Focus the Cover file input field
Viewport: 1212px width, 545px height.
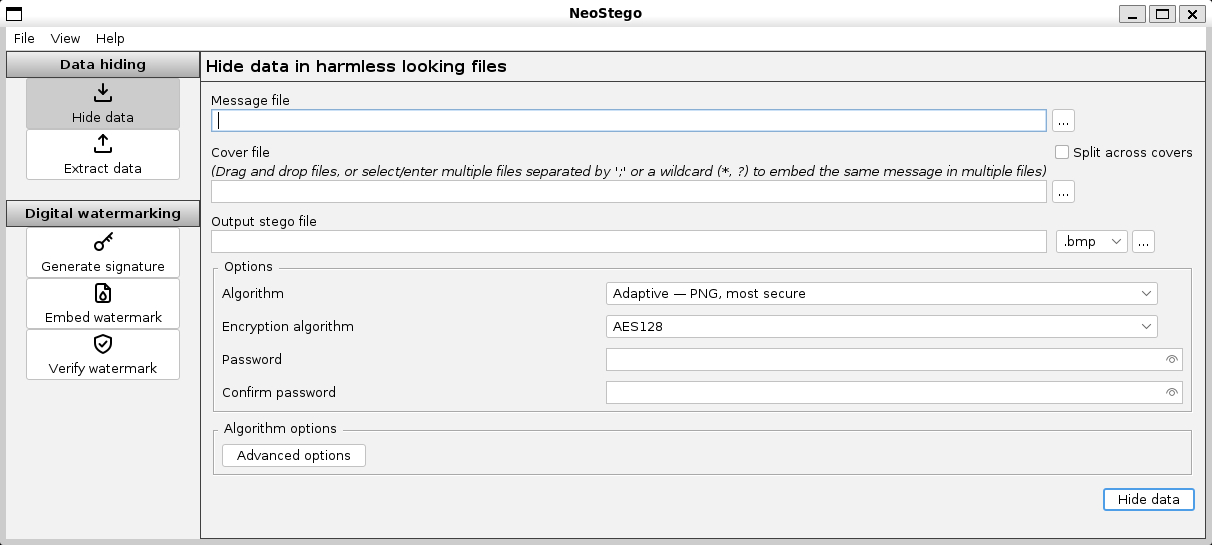[629, 192]
